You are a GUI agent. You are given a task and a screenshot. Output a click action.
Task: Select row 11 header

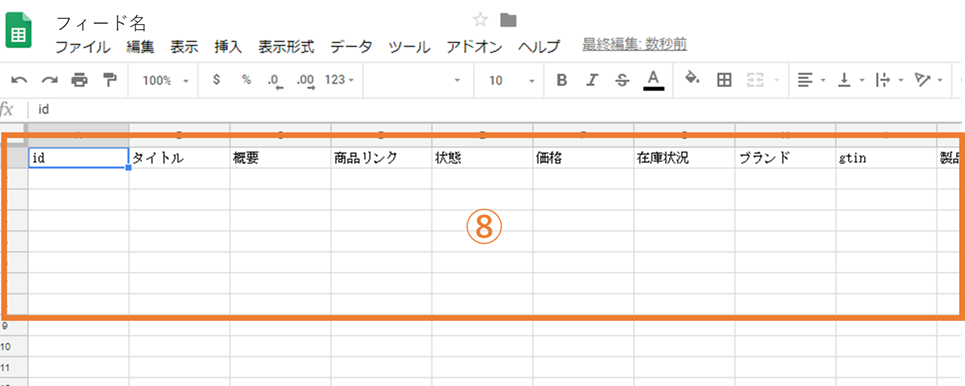[x=14, y=368]
